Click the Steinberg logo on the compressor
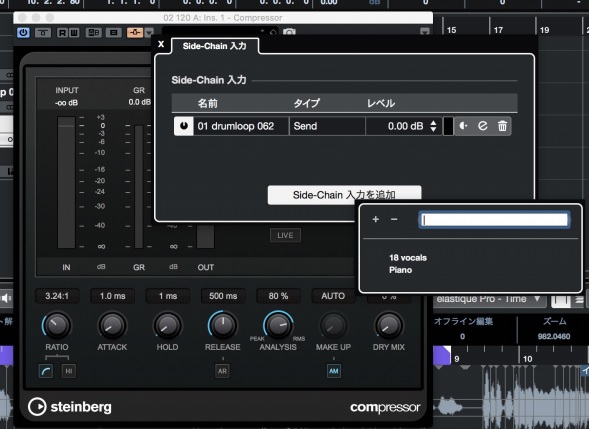This screenshot has height=429, width=589. point(70,407)
